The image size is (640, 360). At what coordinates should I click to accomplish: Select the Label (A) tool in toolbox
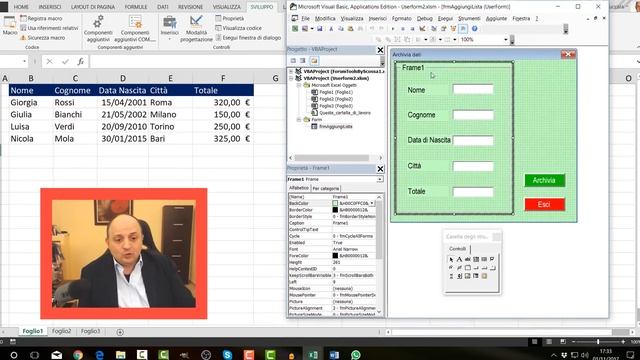(459, 259)
